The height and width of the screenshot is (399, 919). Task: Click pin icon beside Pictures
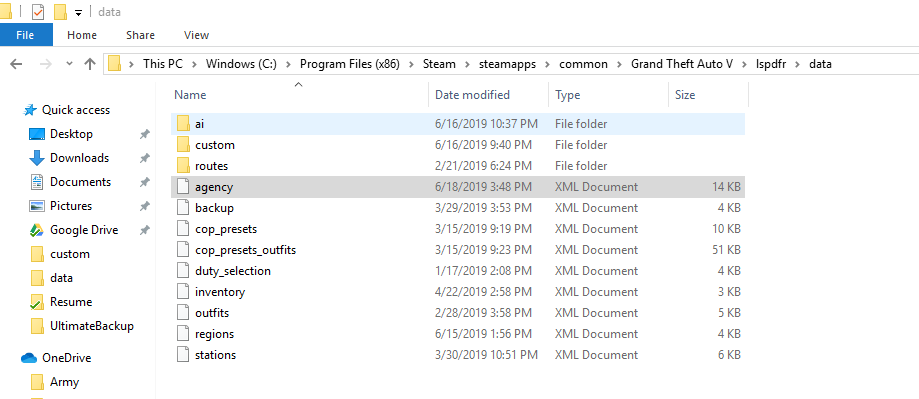pos(144,206)
